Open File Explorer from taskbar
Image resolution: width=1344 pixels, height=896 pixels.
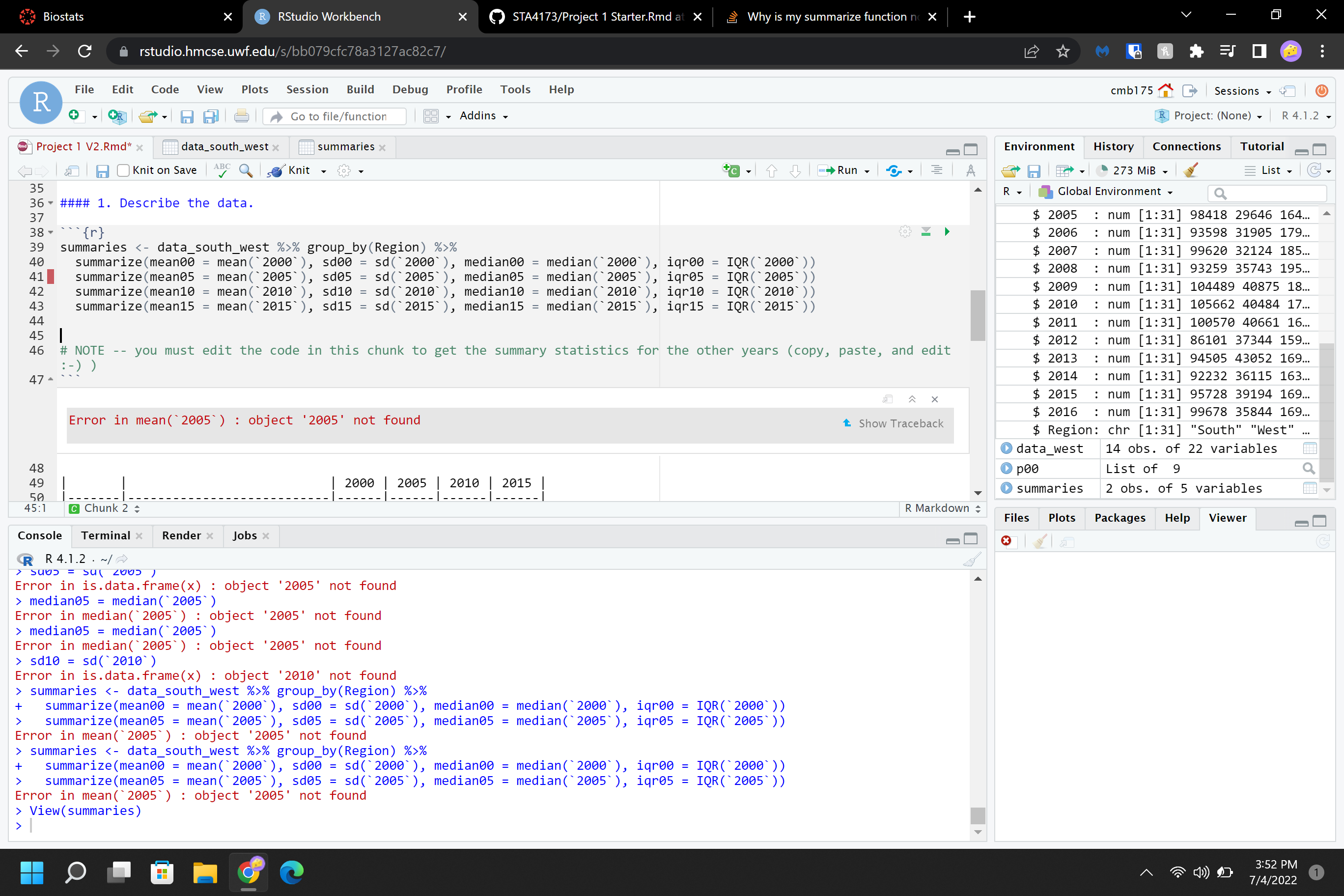click(204, 872)
